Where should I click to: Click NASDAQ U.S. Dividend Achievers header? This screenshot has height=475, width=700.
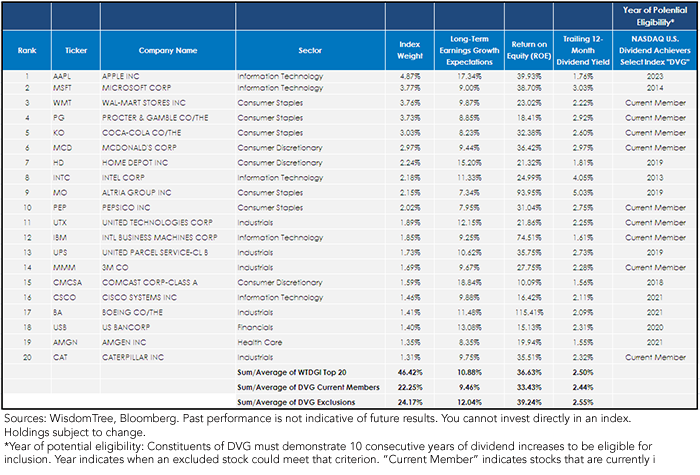[x=655, y=50]
